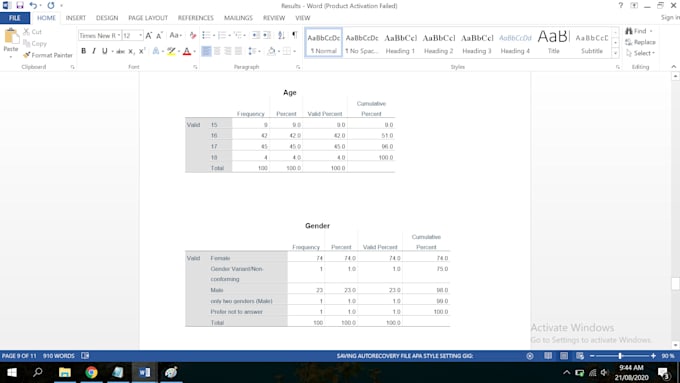
Task: Open multilevel list dropdown
Action: [x=245, y=35]
